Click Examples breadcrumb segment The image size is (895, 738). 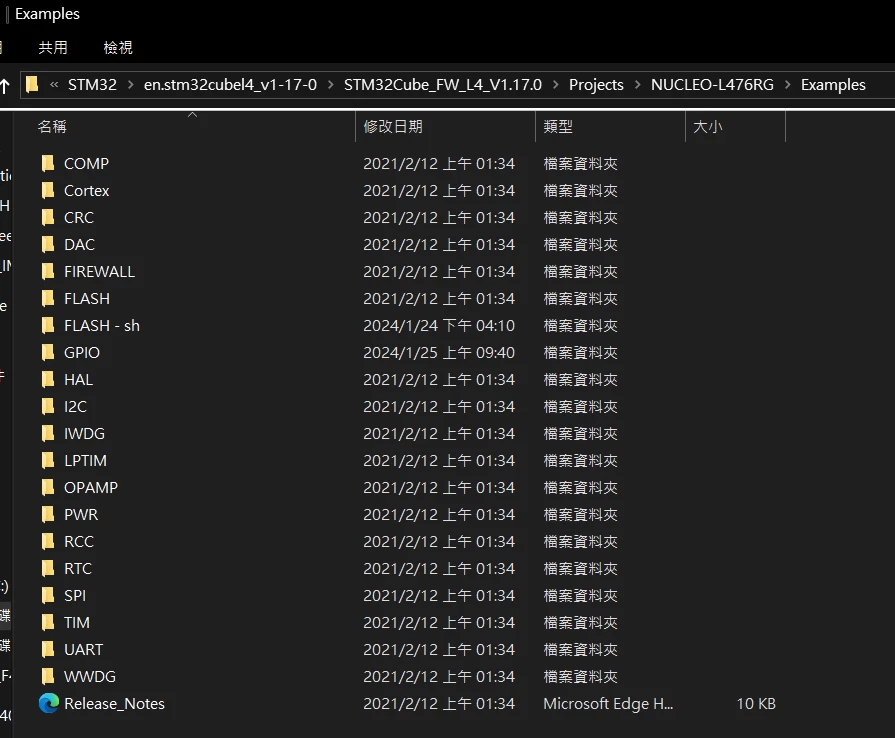tap(833, 85)
